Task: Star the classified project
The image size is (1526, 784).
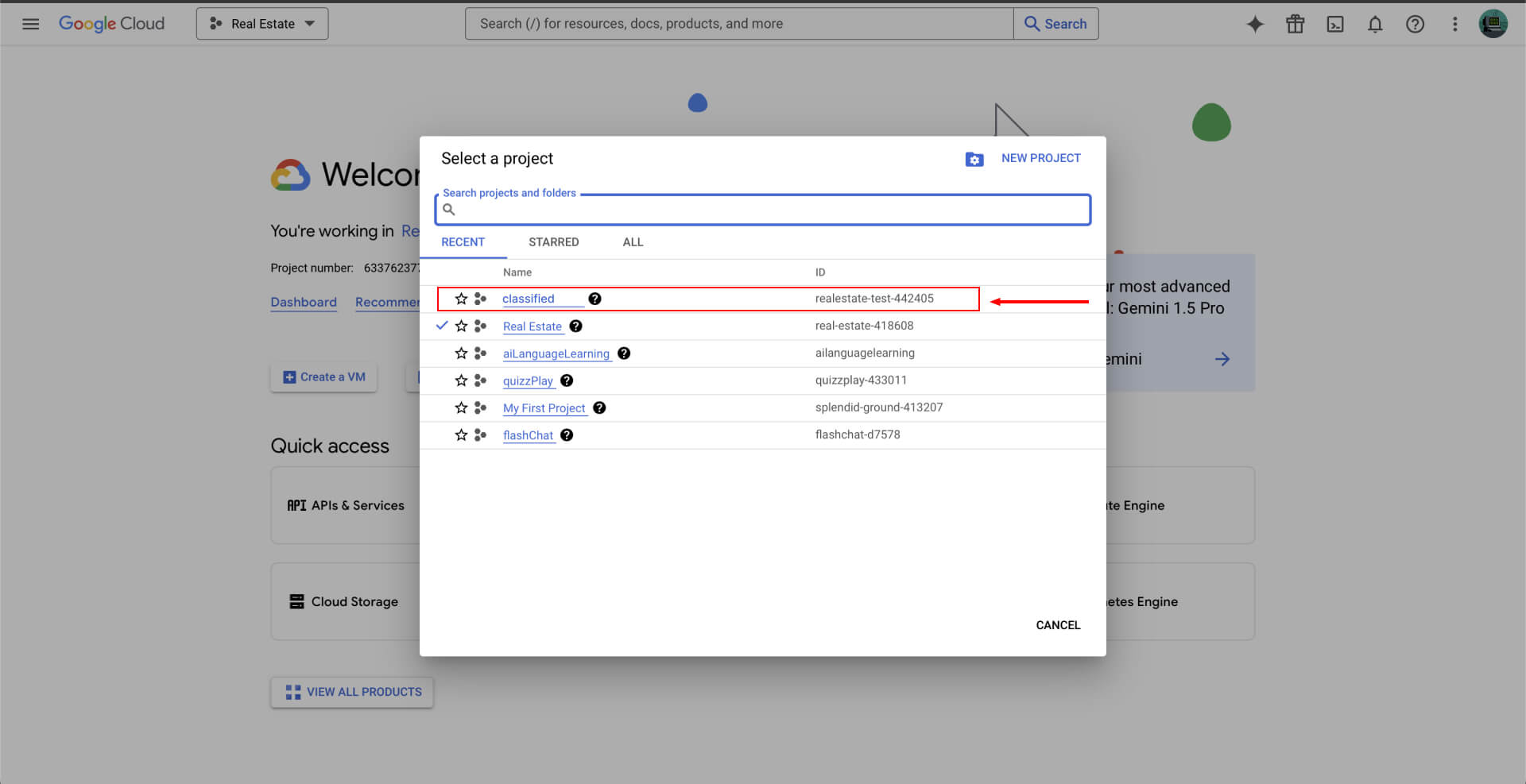Action: [461, 299]
